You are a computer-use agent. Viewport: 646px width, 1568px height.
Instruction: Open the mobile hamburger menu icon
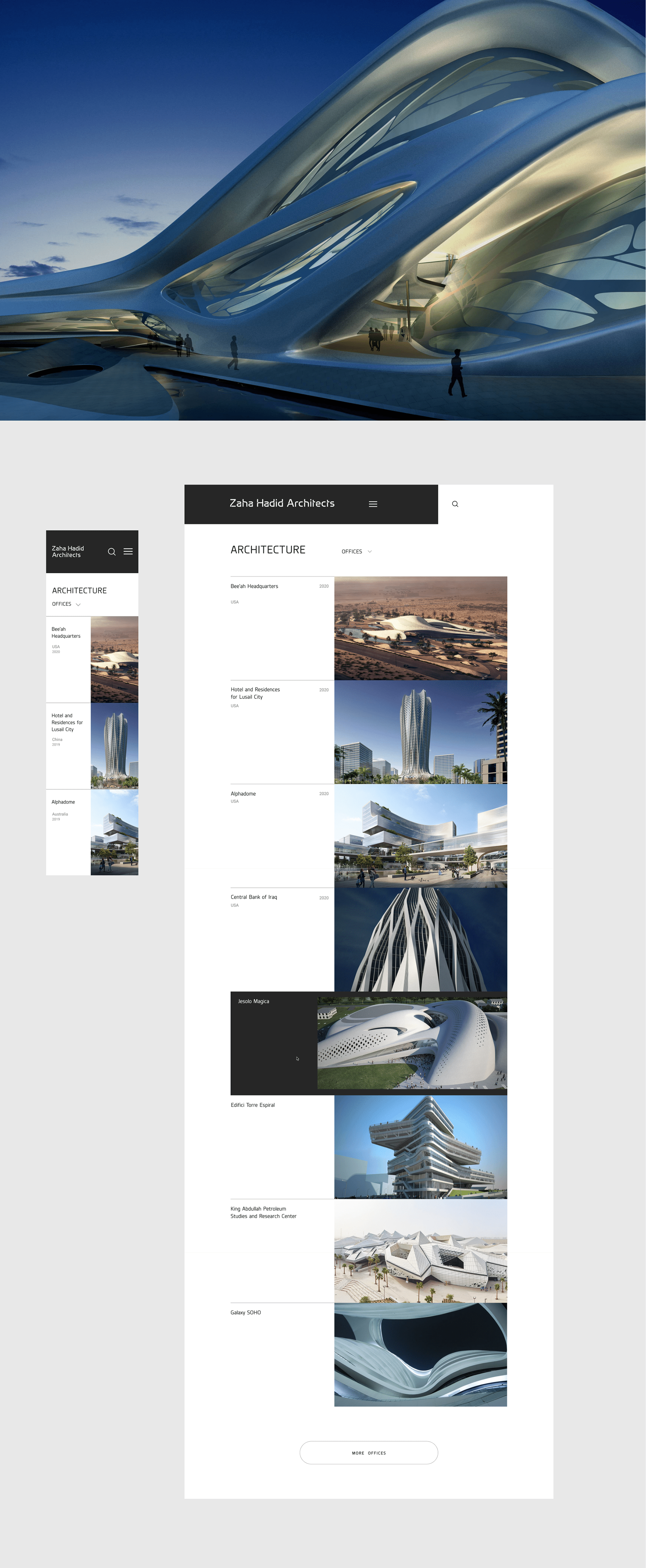(128, 551)
